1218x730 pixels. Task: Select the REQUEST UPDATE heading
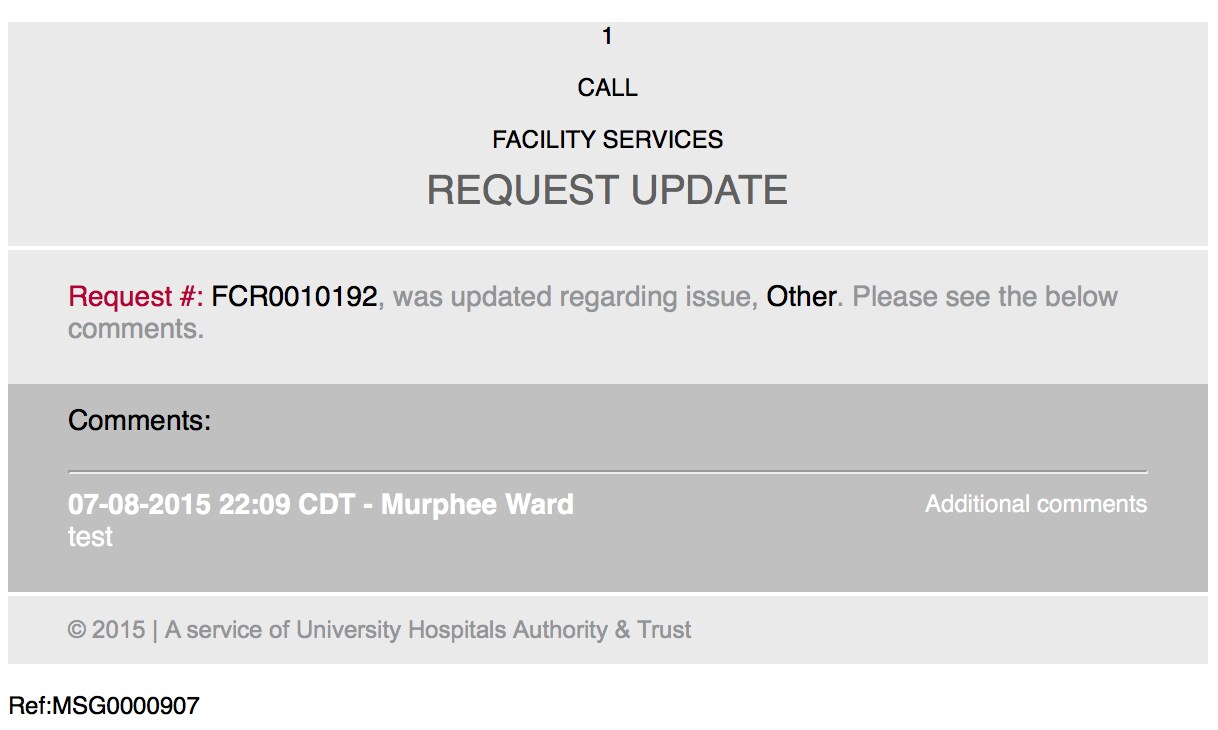coord(607,190)
